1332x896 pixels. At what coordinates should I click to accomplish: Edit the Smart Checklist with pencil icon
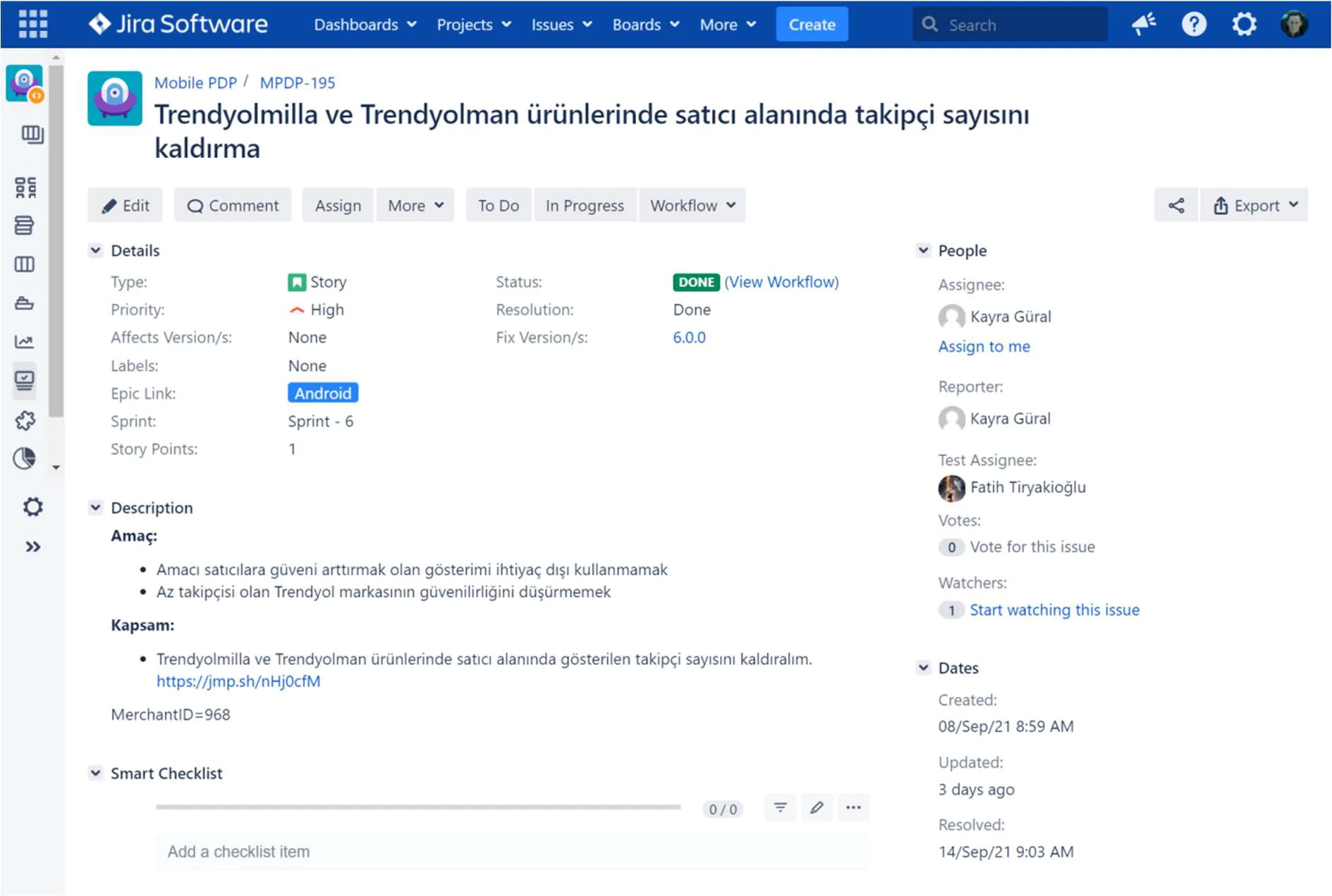817,808
